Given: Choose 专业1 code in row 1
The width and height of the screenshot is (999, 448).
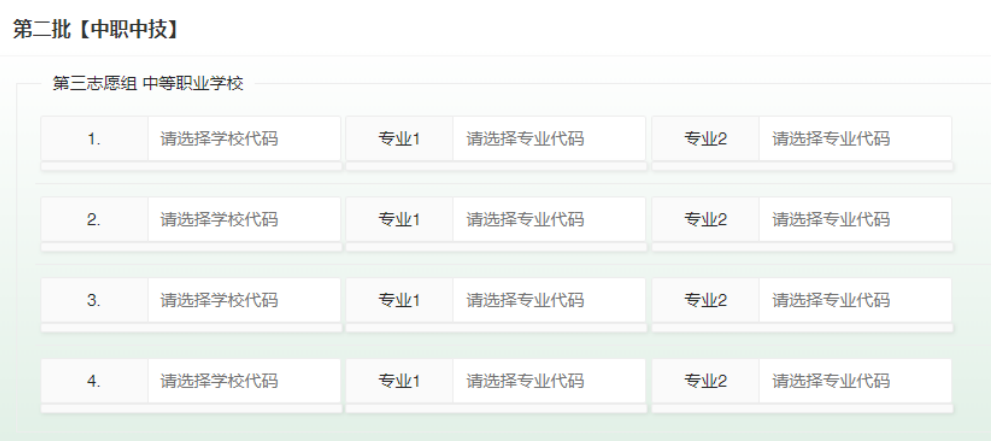Looking at the screenshot, I should [x=548, y=139].
